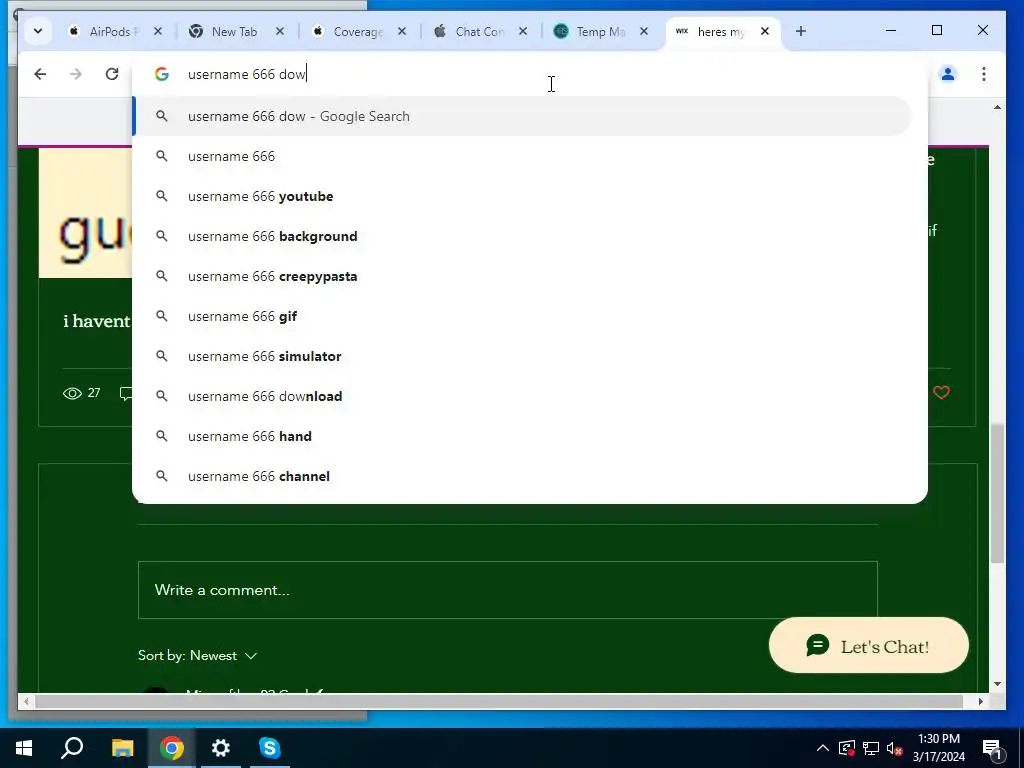Click the page's vertical scrollbar thumb
1024x768 pixels.
click(x=997, y=493)
